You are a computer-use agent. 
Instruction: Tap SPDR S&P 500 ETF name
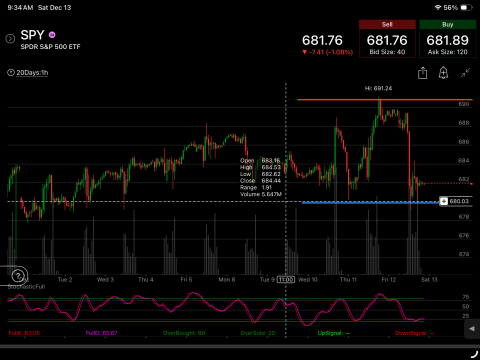click(50, 47)
